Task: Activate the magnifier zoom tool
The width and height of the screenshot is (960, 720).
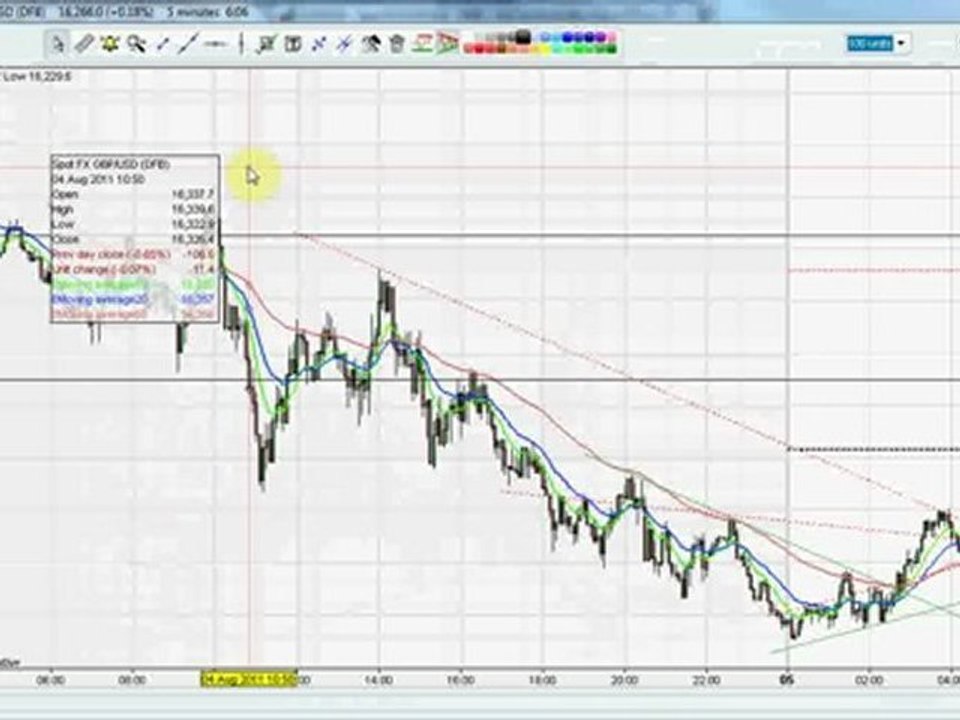Action: [136, 44]
